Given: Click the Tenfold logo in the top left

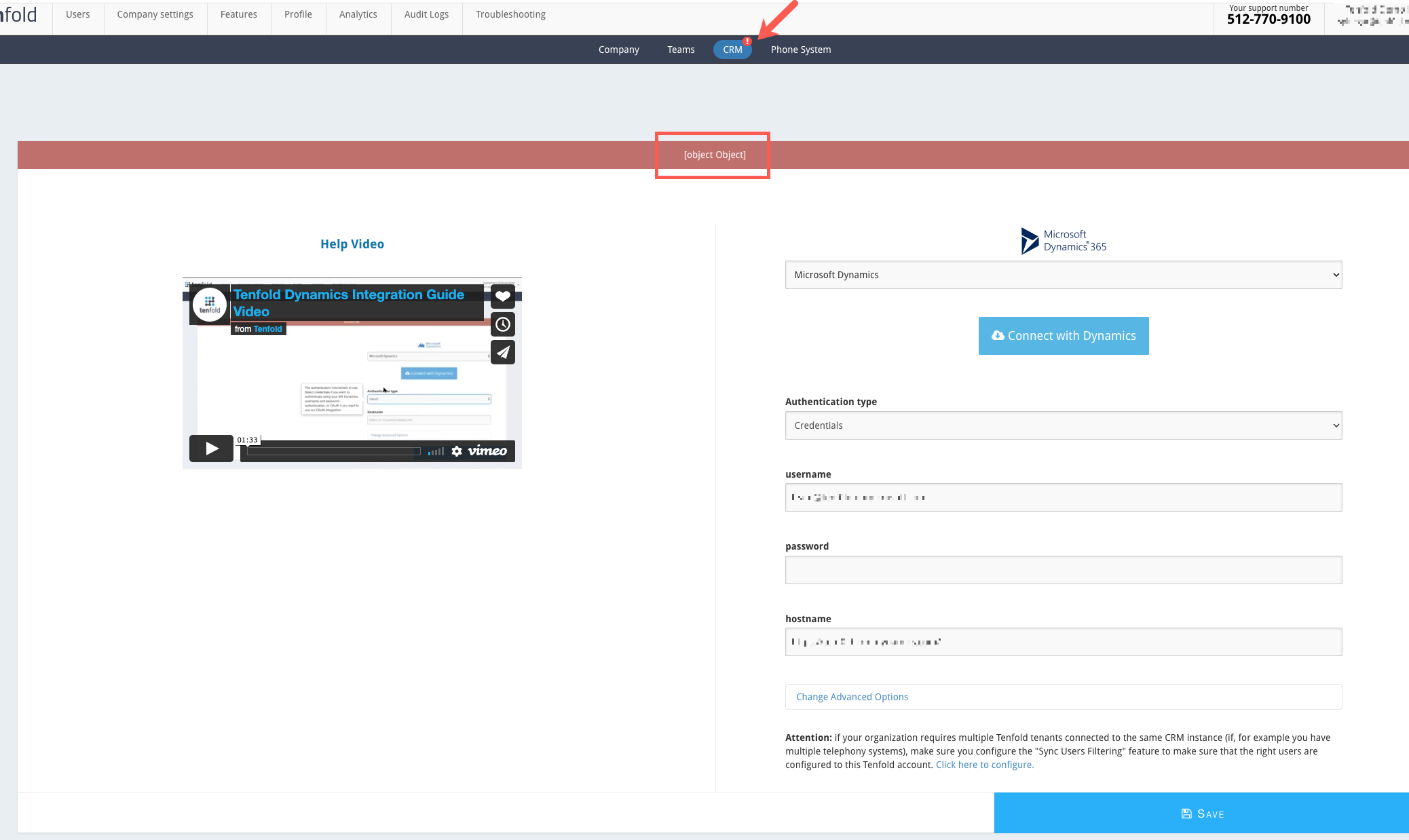Looking at the screenshot, I should pyautogui.click(x=19, y=14).
